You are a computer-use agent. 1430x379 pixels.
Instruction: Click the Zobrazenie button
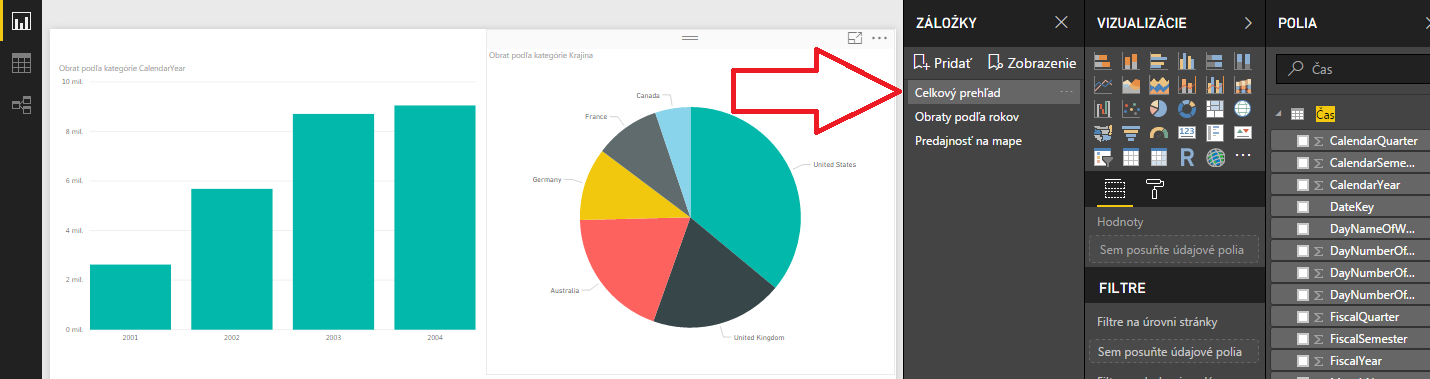pyautogui.click(x=1031, y=63)
